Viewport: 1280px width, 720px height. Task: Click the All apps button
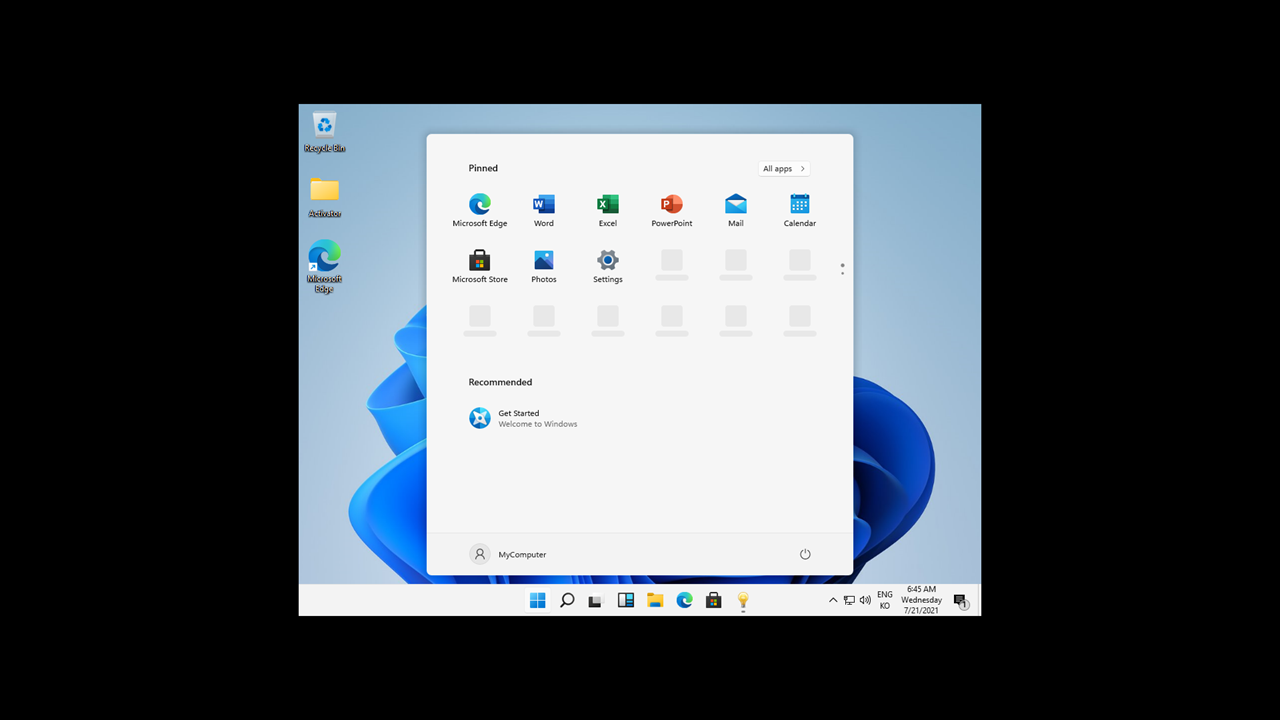click(x=784, y=169)
